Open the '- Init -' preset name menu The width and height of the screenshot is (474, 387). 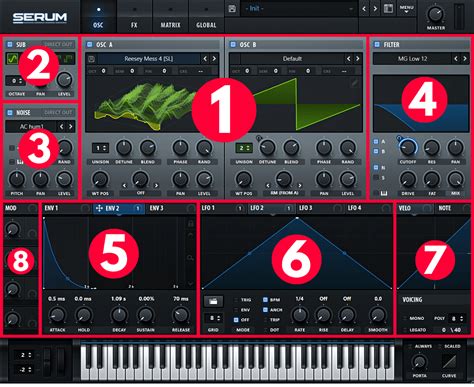tap(299, 9)
